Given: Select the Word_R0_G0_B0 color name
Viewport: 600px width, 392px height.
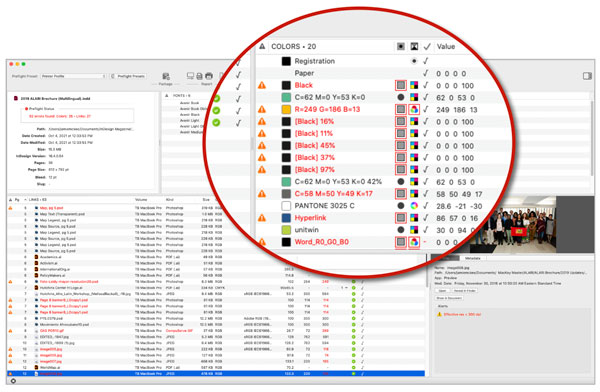Looking at the screenshot, I should pyautogui.click(x=321, y=242).
